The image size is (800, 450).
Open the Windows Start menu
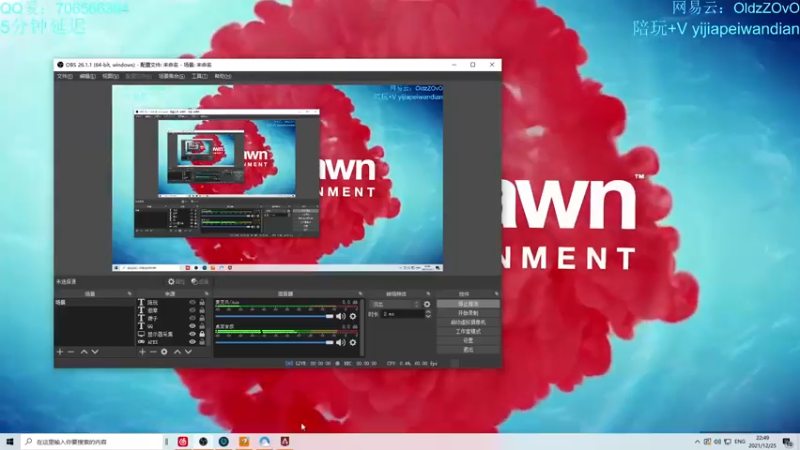coord(10,441)
